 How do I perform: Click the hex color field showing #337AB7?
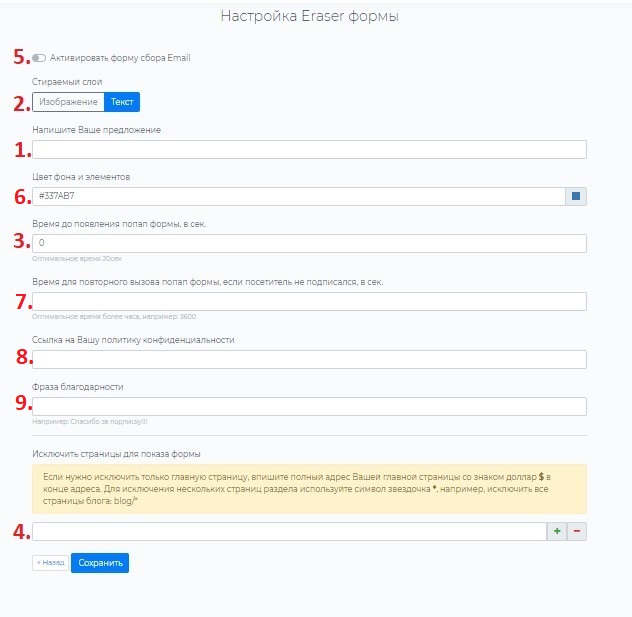click(x=298, y=196)
